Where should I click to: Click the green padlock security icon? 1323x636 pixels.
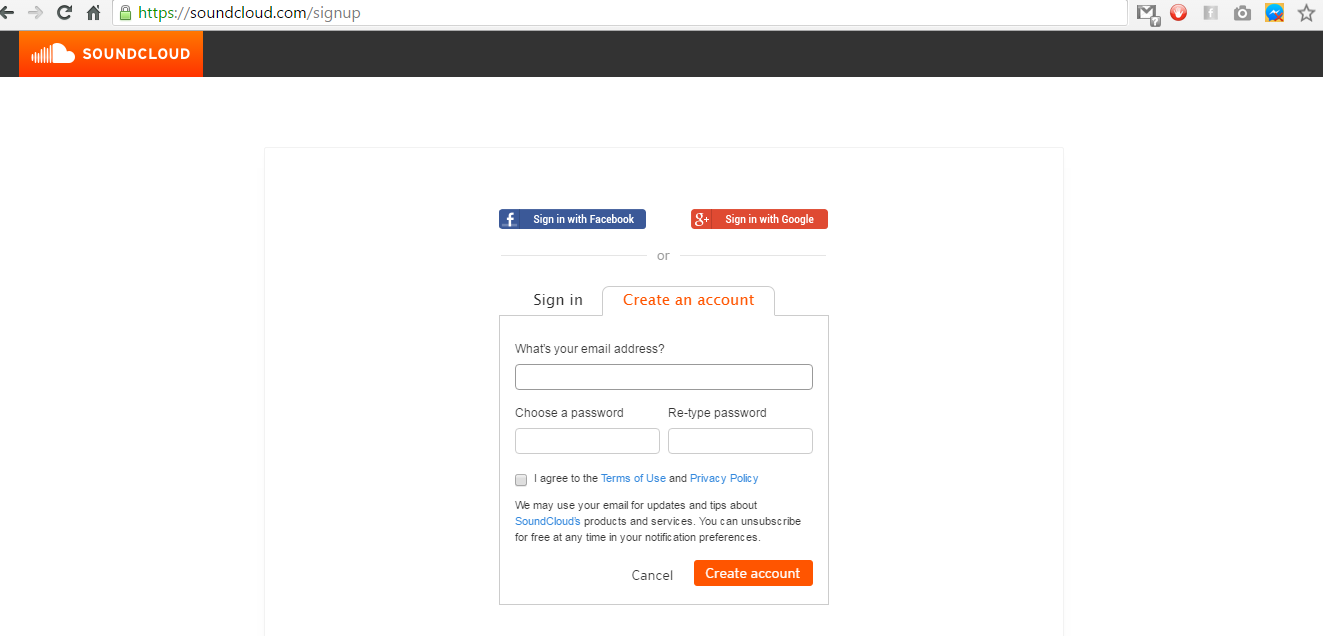pyautogui.click(x=125, y=13)
